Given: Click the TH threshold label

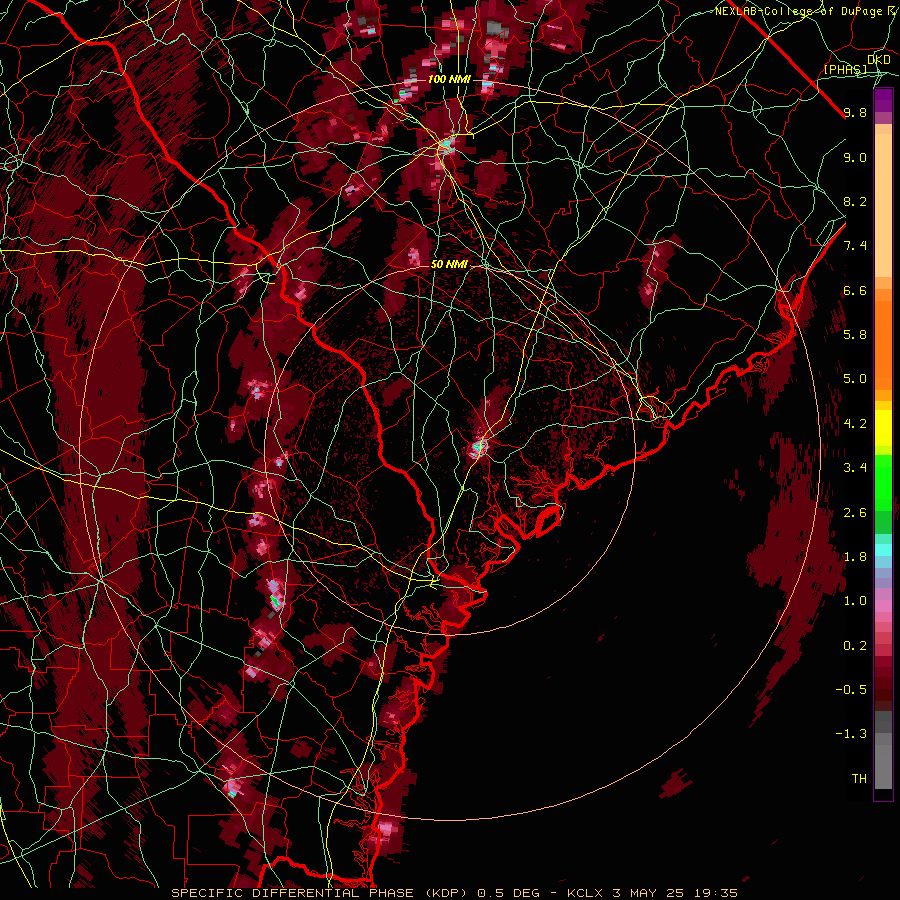Looking at the screenshot, I should 859,779.
